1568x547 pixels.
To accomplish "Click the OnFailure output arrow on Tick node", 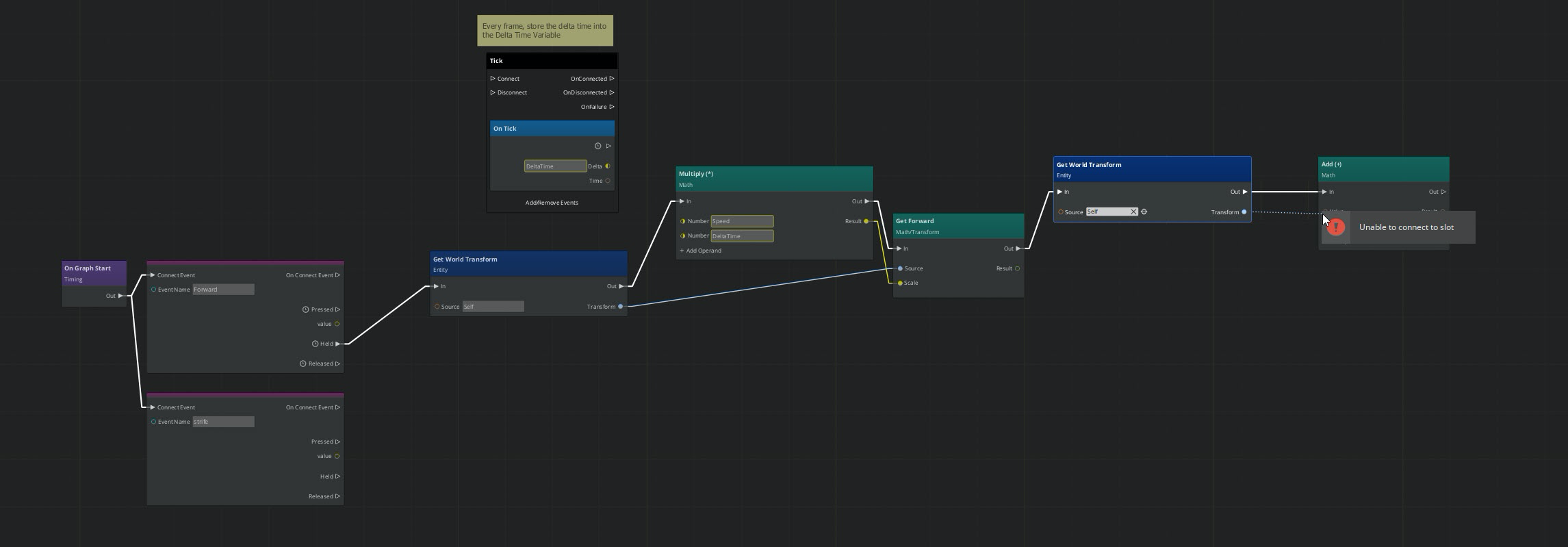I will coord(612,107).
